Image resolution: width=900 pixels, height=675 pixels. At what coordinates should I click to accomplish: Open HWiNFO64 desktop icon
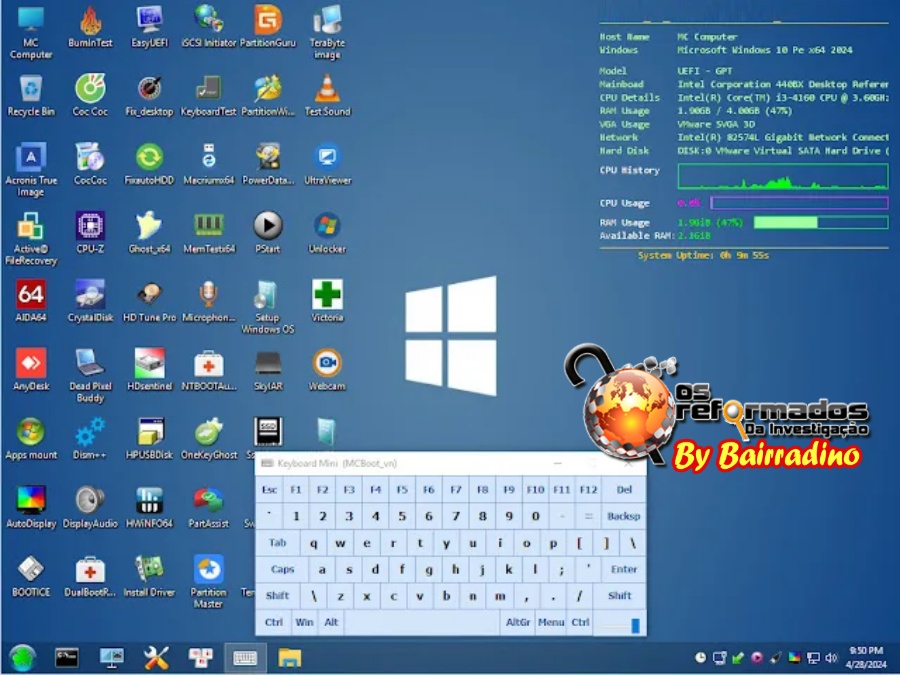coord(149,507)
